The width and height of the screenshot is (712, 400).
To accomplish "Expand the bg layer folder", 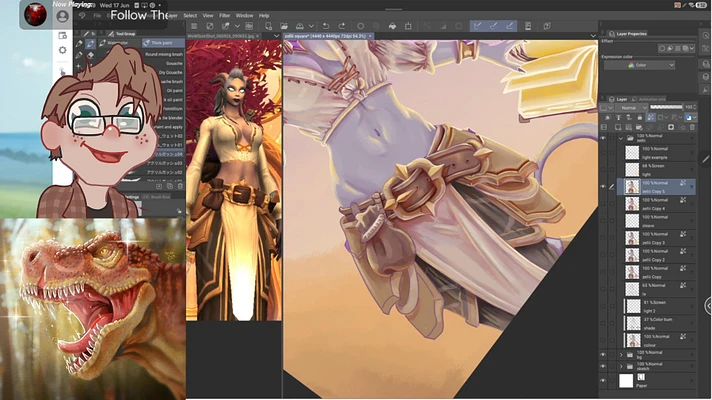I will (x=621, y=355).
